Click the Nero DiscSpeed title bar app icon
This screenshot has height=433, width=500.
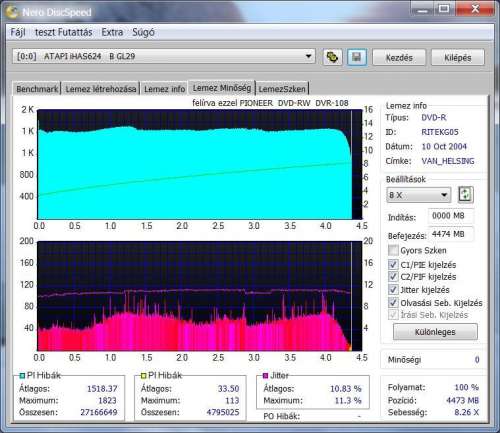pyautogui.click(x=12, y=12)
